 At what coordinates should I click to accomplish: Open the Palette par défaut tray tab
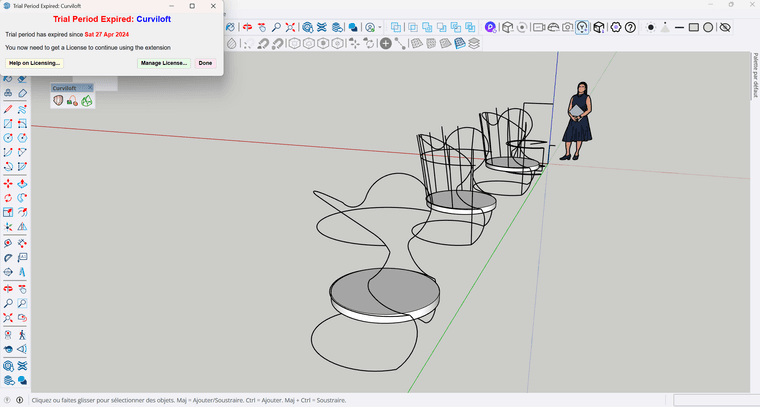(755, 75)
